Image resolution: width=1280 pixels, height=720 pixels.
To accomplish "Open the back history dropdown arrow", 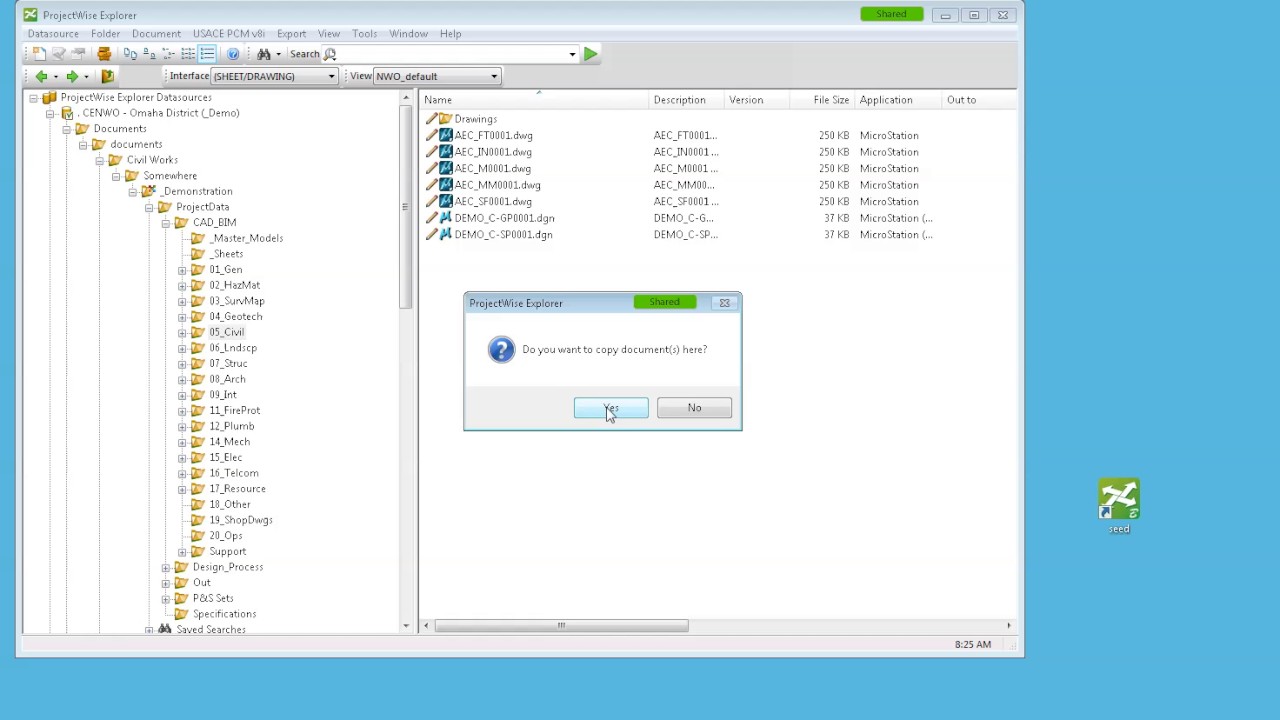I will [55, 76].
